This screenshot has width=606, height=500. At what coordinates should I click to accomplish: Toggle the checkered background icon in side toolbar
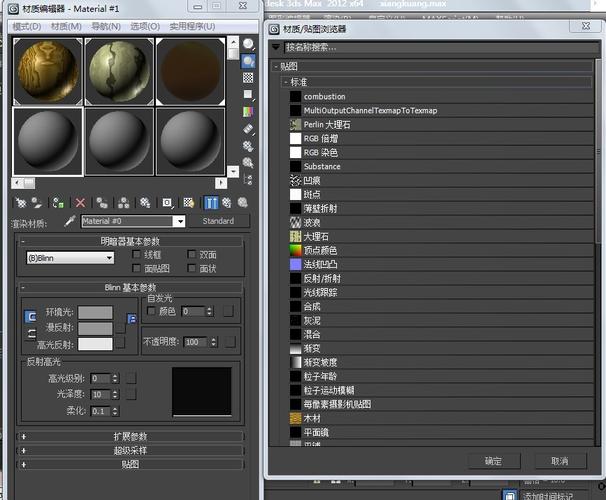(x=248, y=78)
